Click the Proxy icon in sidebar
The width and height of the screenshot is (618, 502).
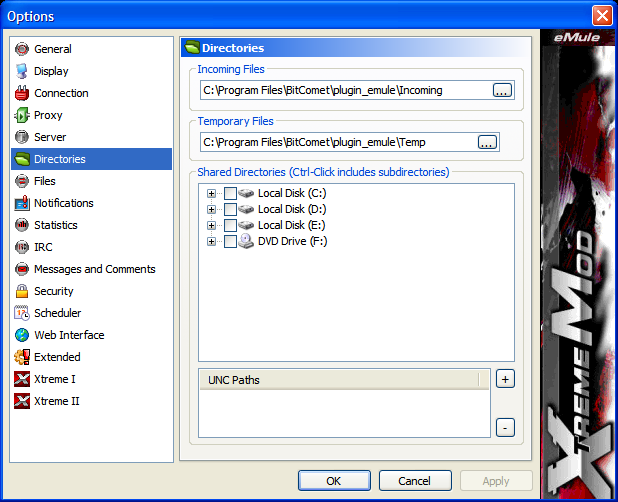(22, 115)
